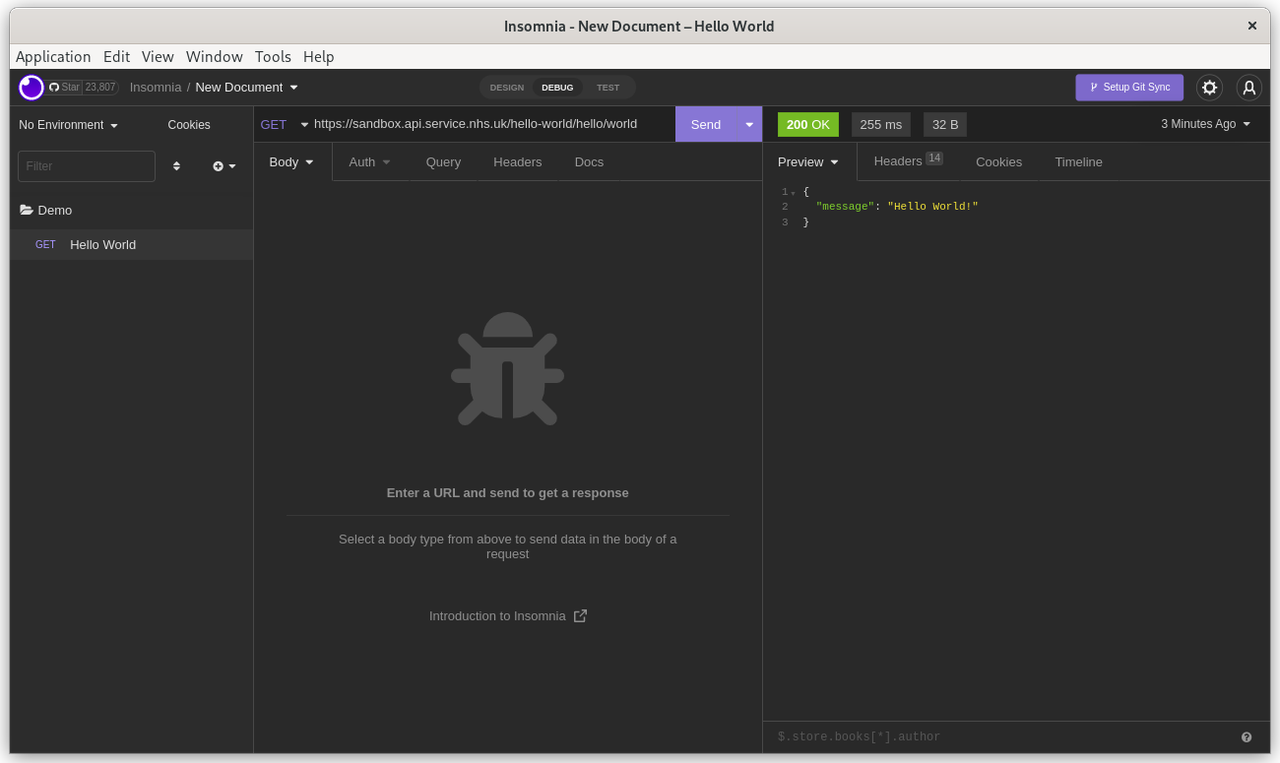Click the external link icon beside Introduction
1280x763 pixels.
pos(580,616)
